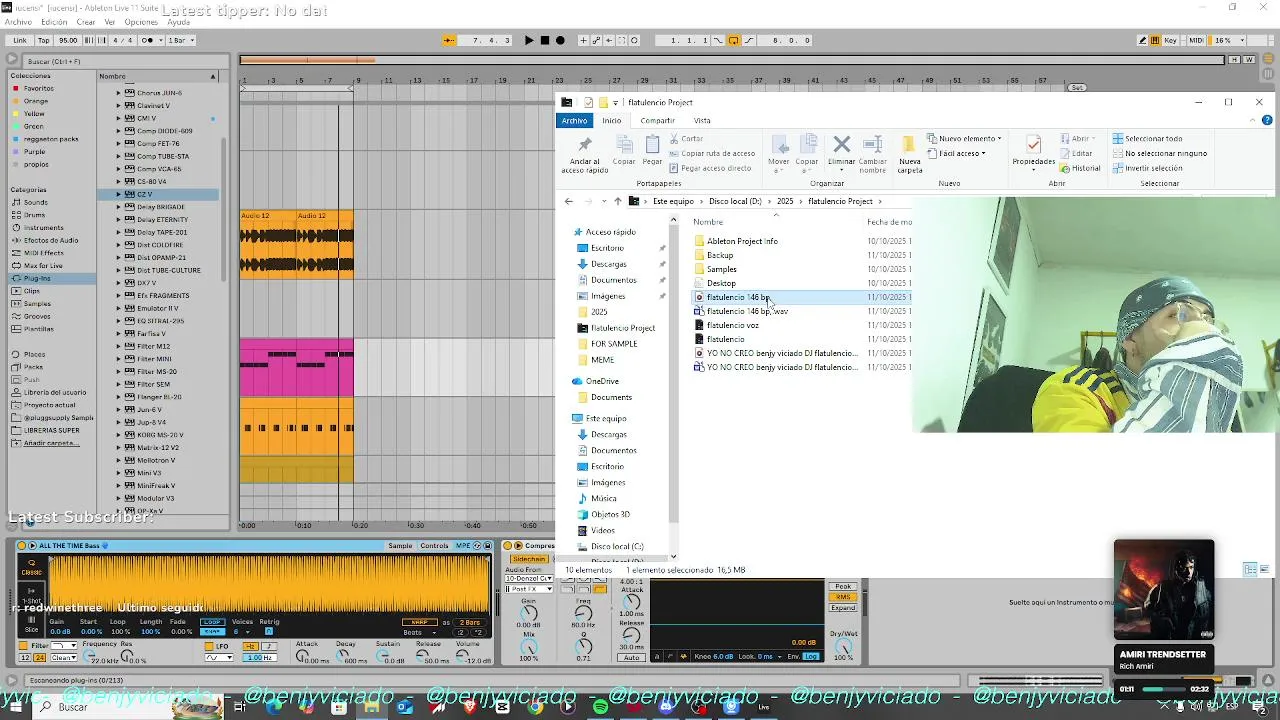Open MIDI Effects browser category

44,253
